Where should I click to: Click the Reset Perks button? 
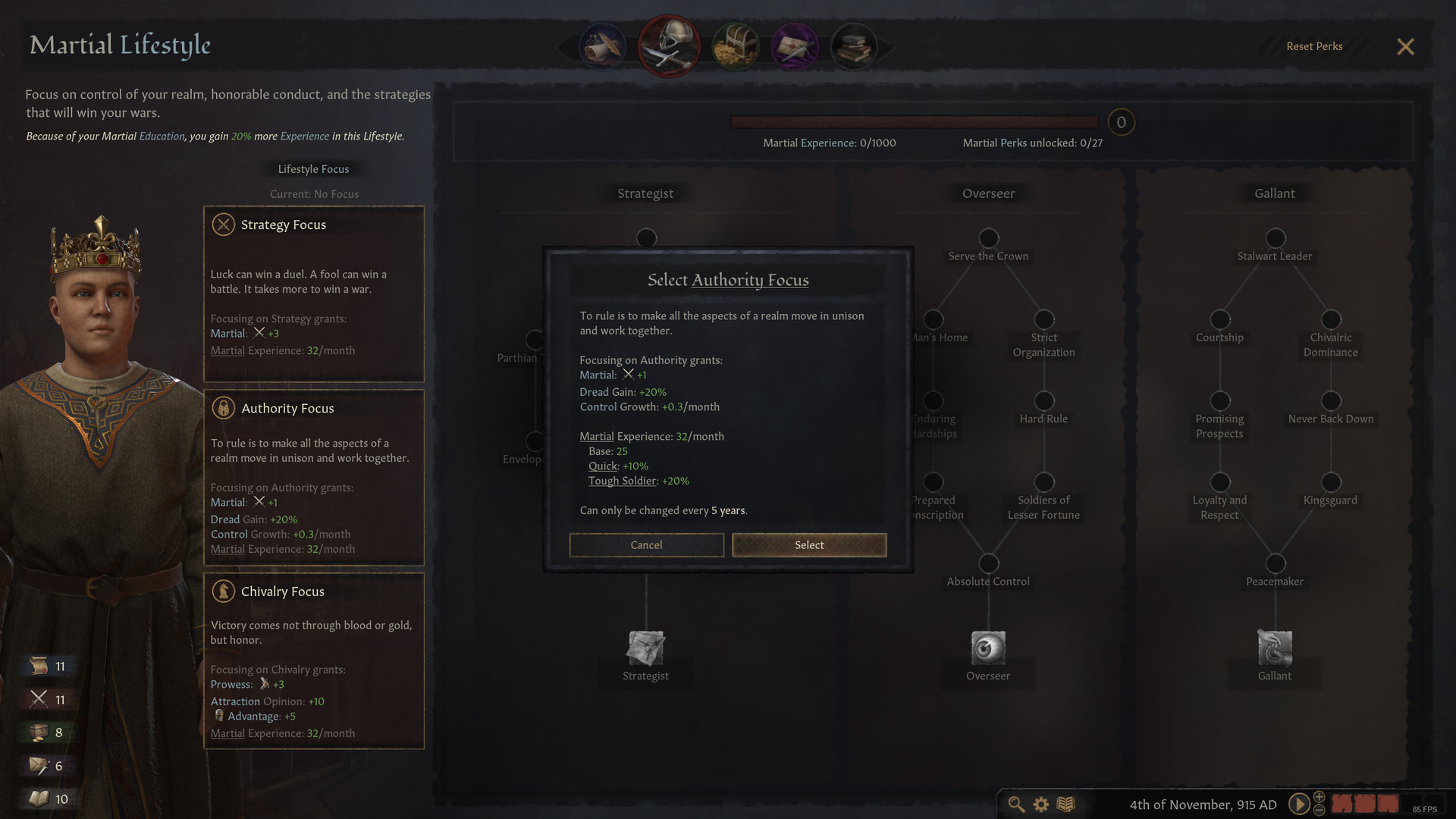1314,46
